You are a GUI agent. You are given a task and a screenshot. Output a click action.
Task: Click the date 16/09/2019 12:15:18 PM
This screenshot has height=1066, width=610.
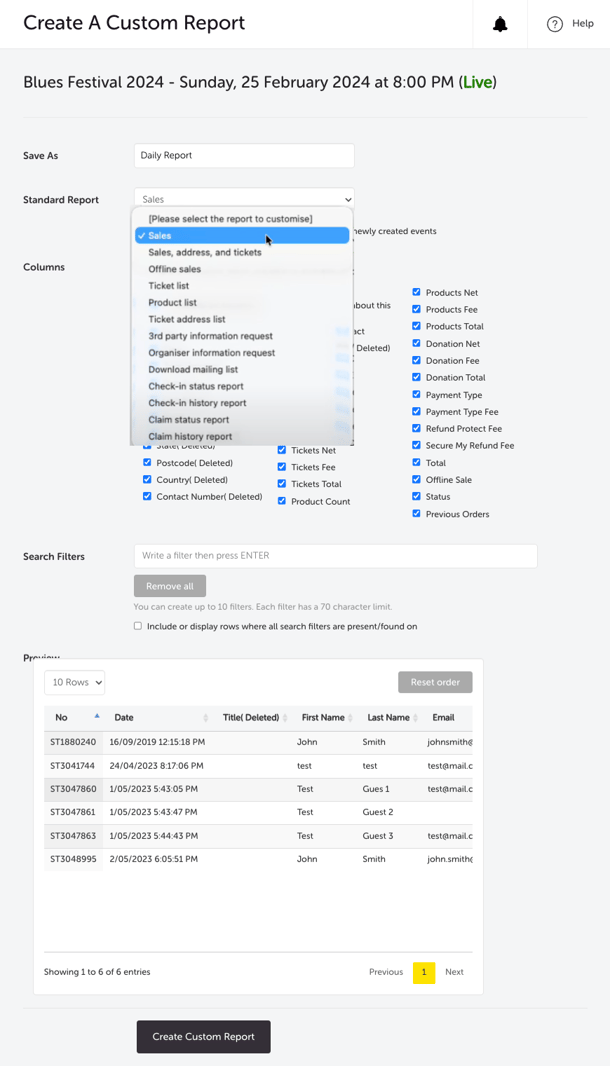[x=157, y=742]
